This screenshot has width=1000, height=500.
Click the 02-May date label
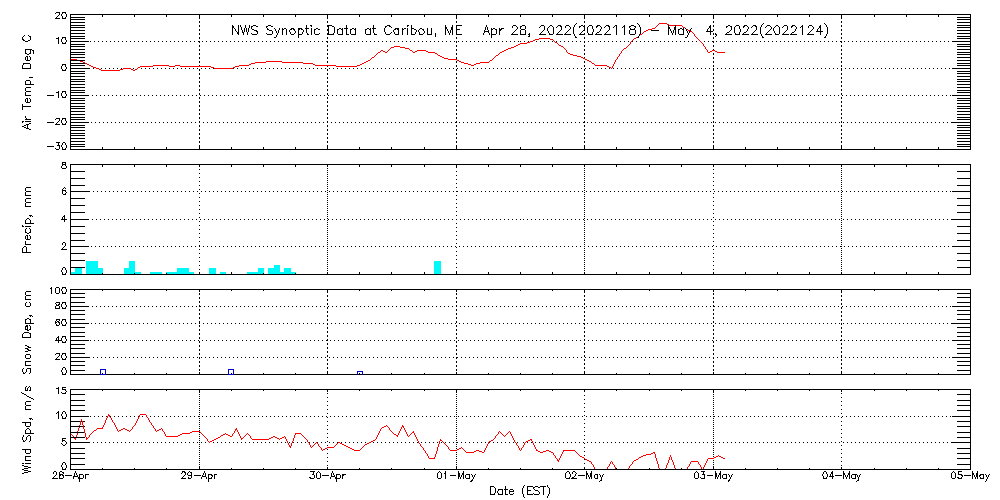click(x=585, y=475)
